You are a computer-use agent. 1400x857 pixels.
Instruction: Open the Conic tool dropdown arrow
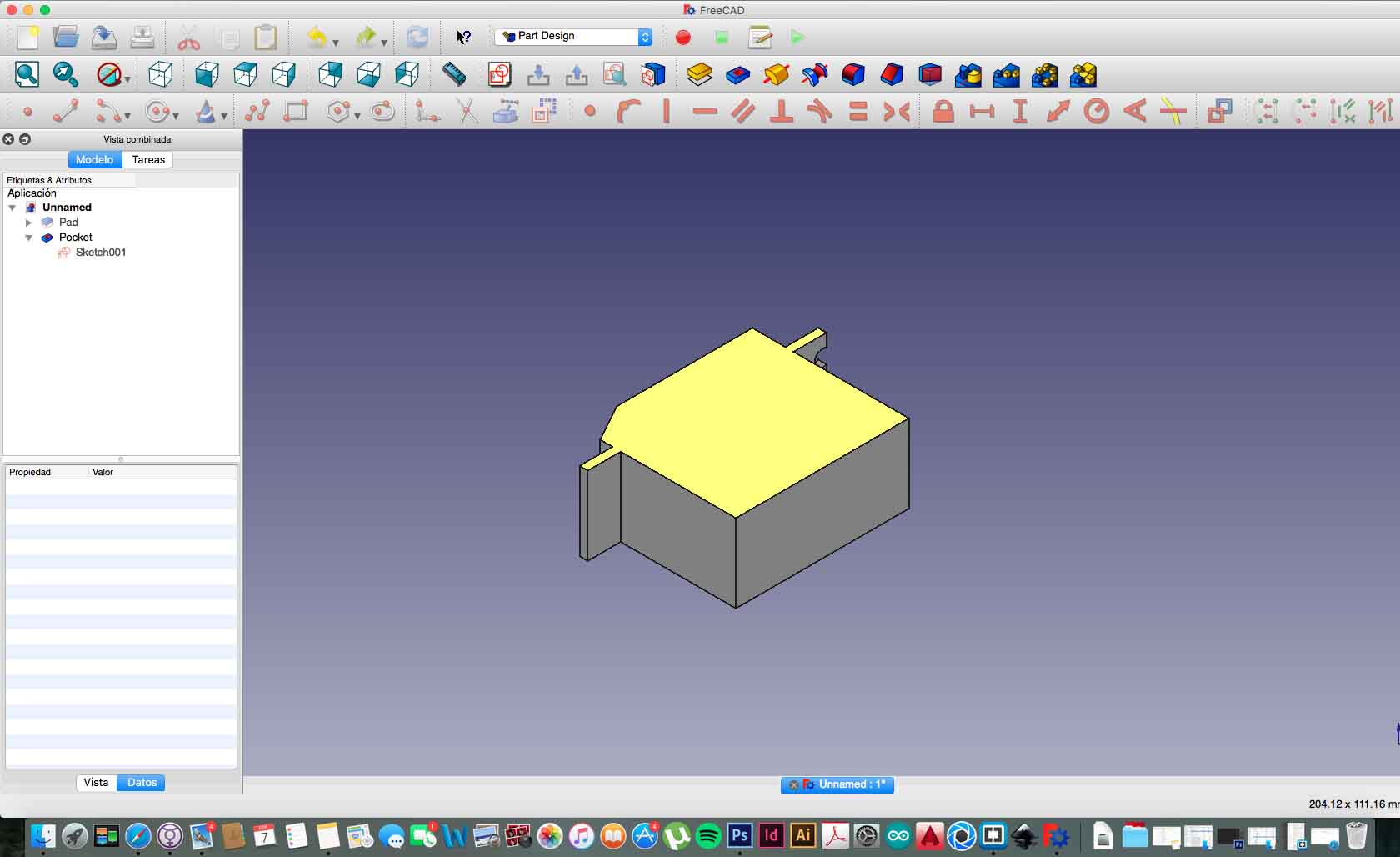tap(224, 116)
